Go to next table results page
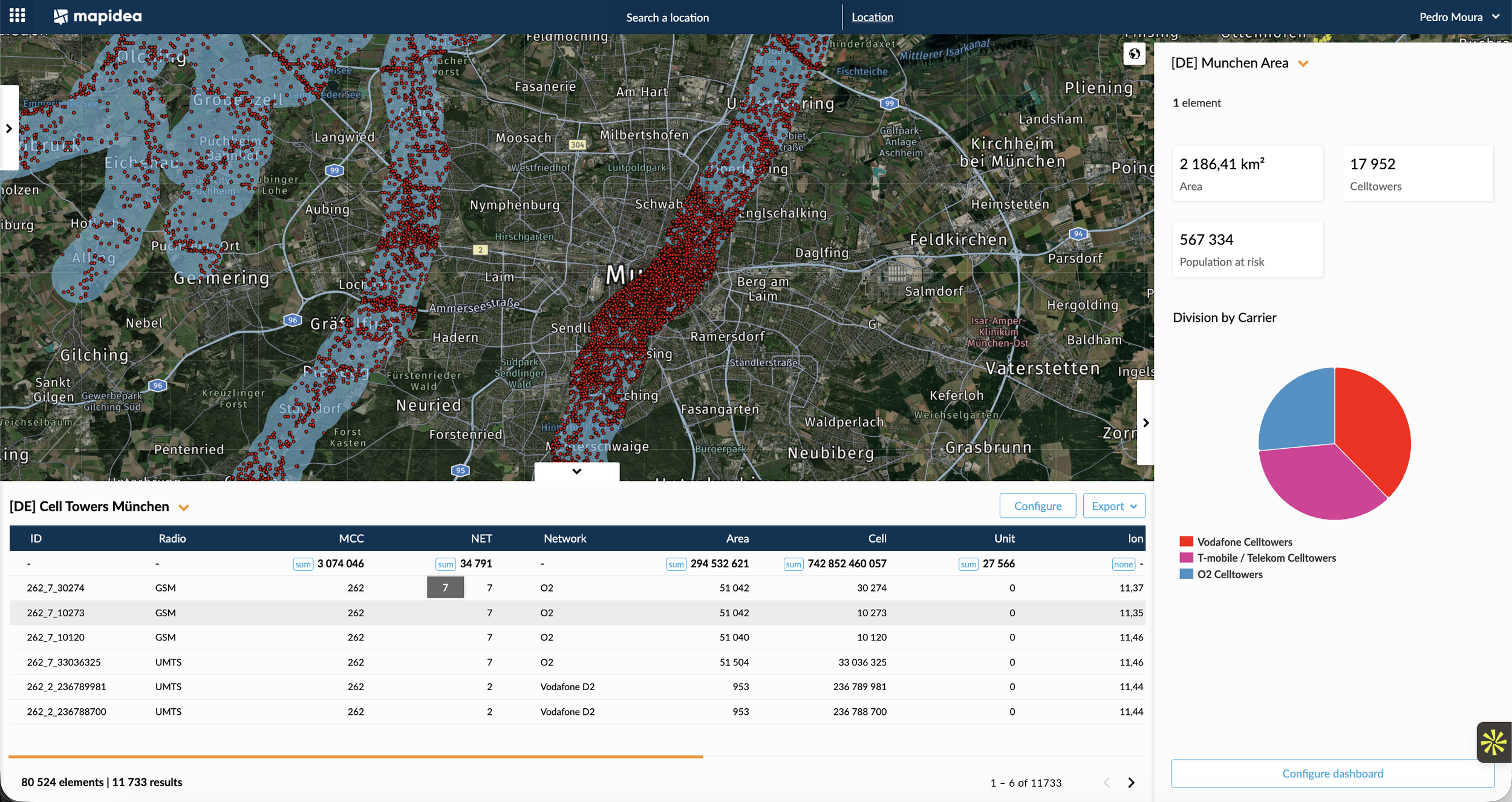Viewport: 1512px width, 802px height. coord(1131,783)
